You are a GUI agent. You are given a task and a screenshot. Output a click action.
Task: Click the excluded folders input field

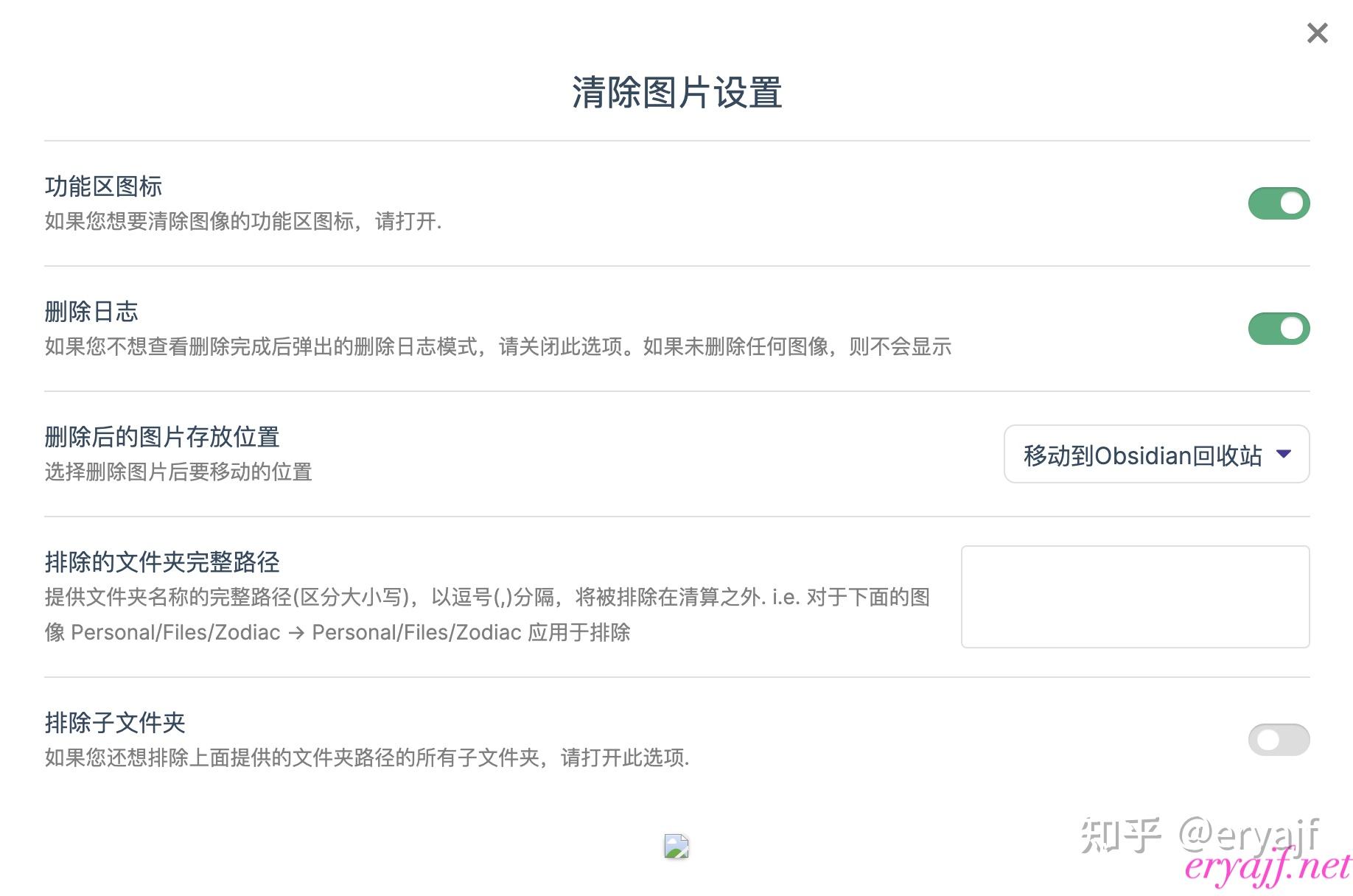(1135, 597)
